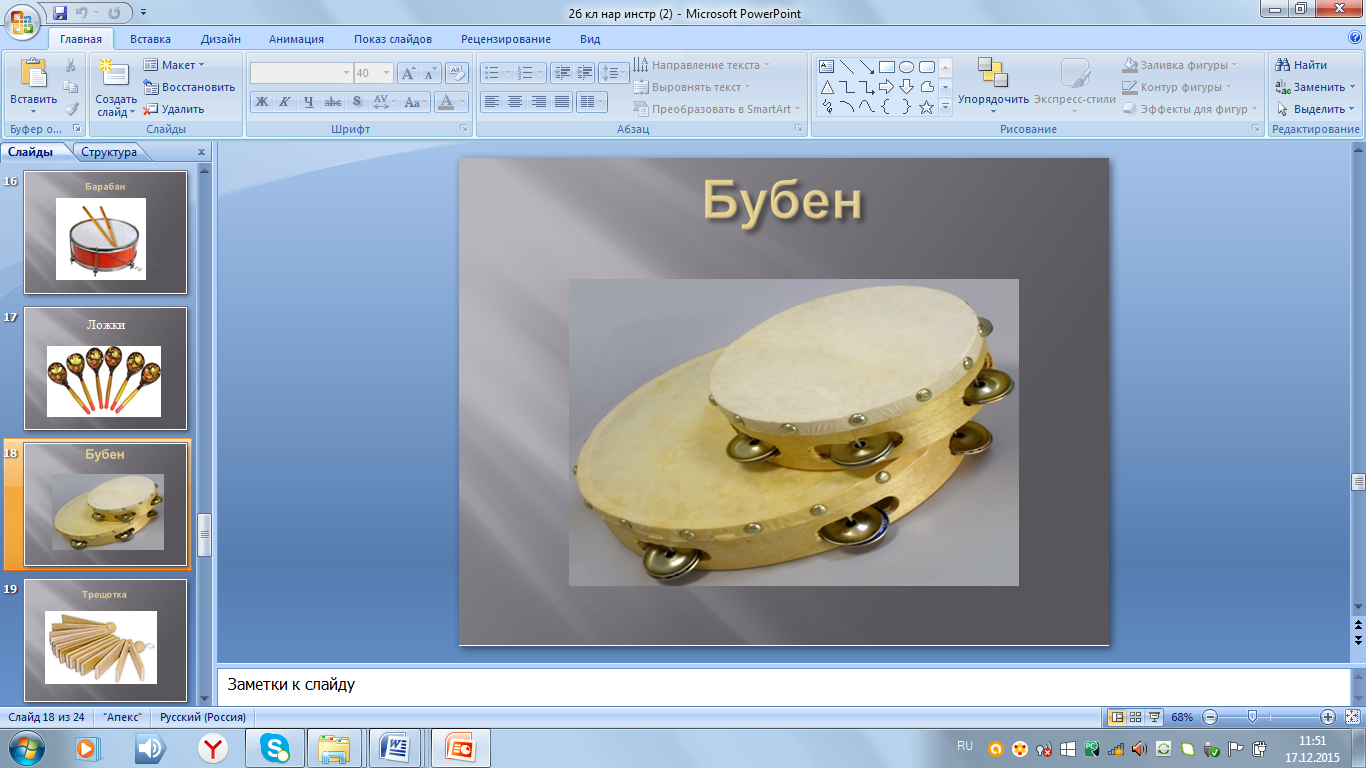The width and height of the screenshot is (1366, 768).
Task: Click zoom slider handle
Action: pos(1251,717)
